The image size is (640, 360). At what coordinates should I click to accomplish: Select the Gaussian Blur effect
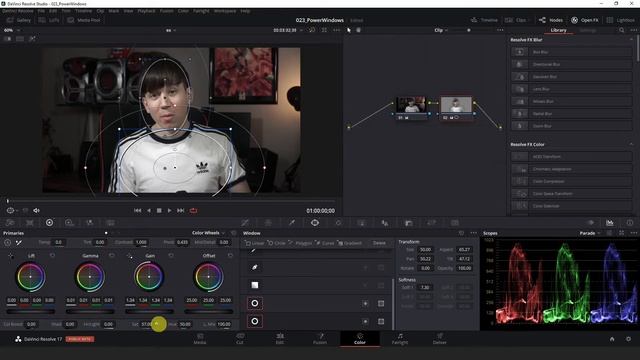[571, 76]
